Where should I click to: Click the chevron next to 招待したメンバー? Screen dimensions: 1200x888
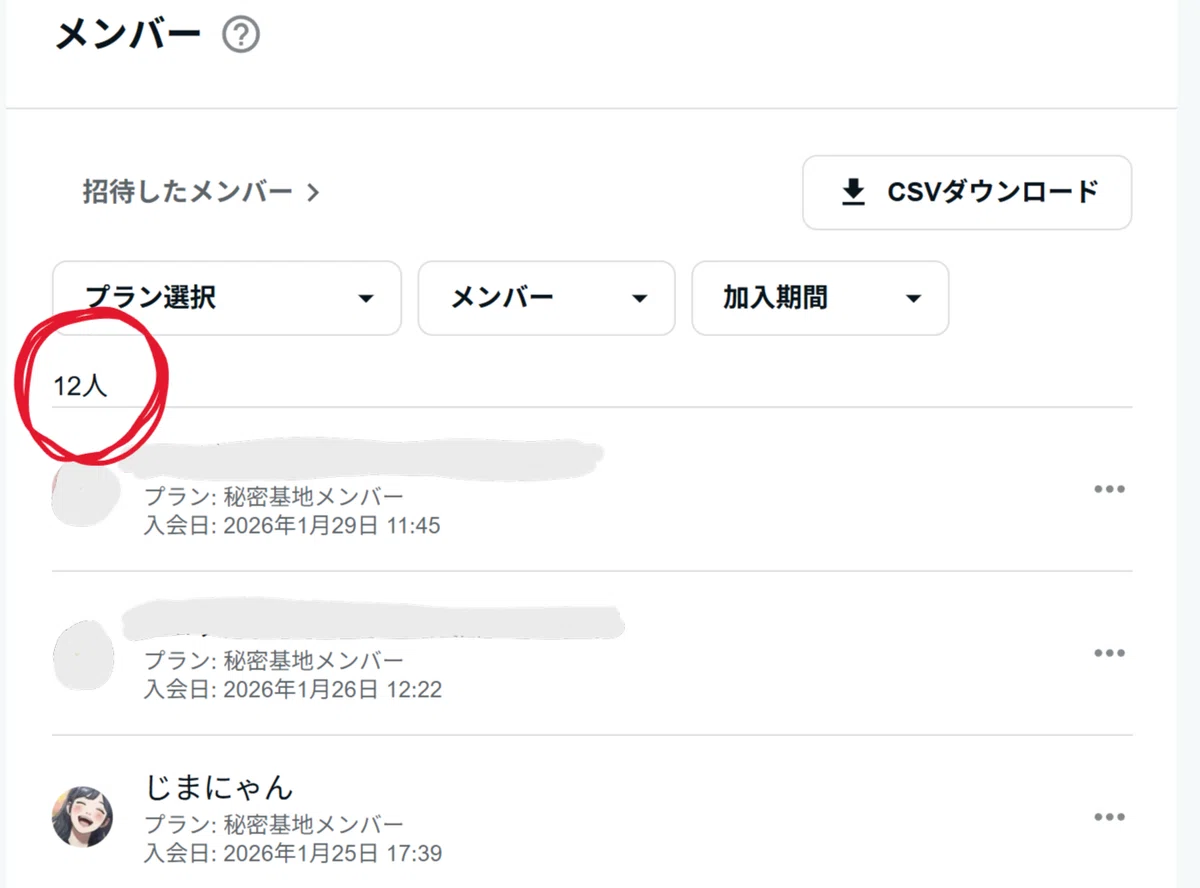[x=313, y=192]
